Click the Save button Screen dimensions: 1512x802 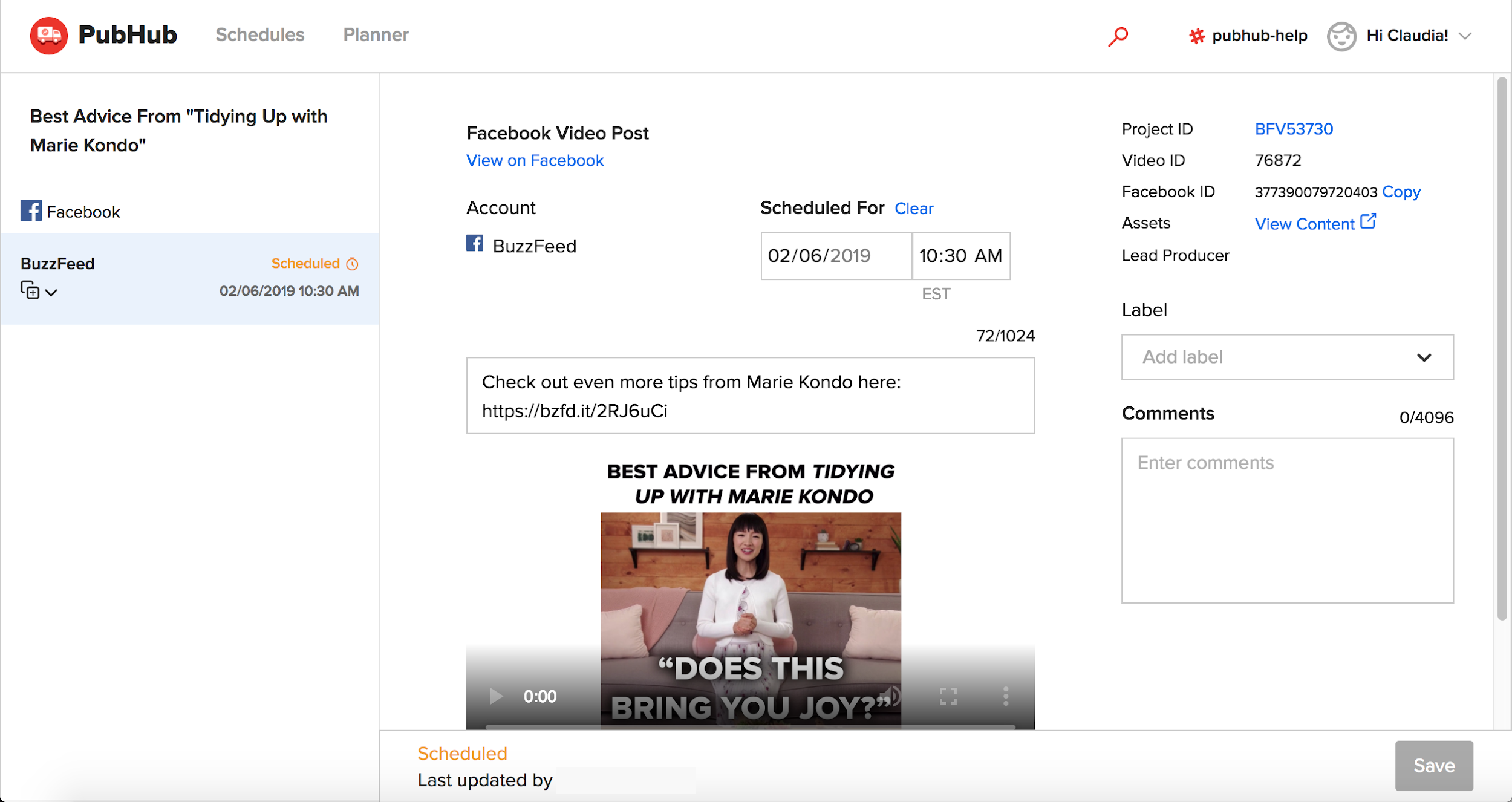(x=1434, y=765)
